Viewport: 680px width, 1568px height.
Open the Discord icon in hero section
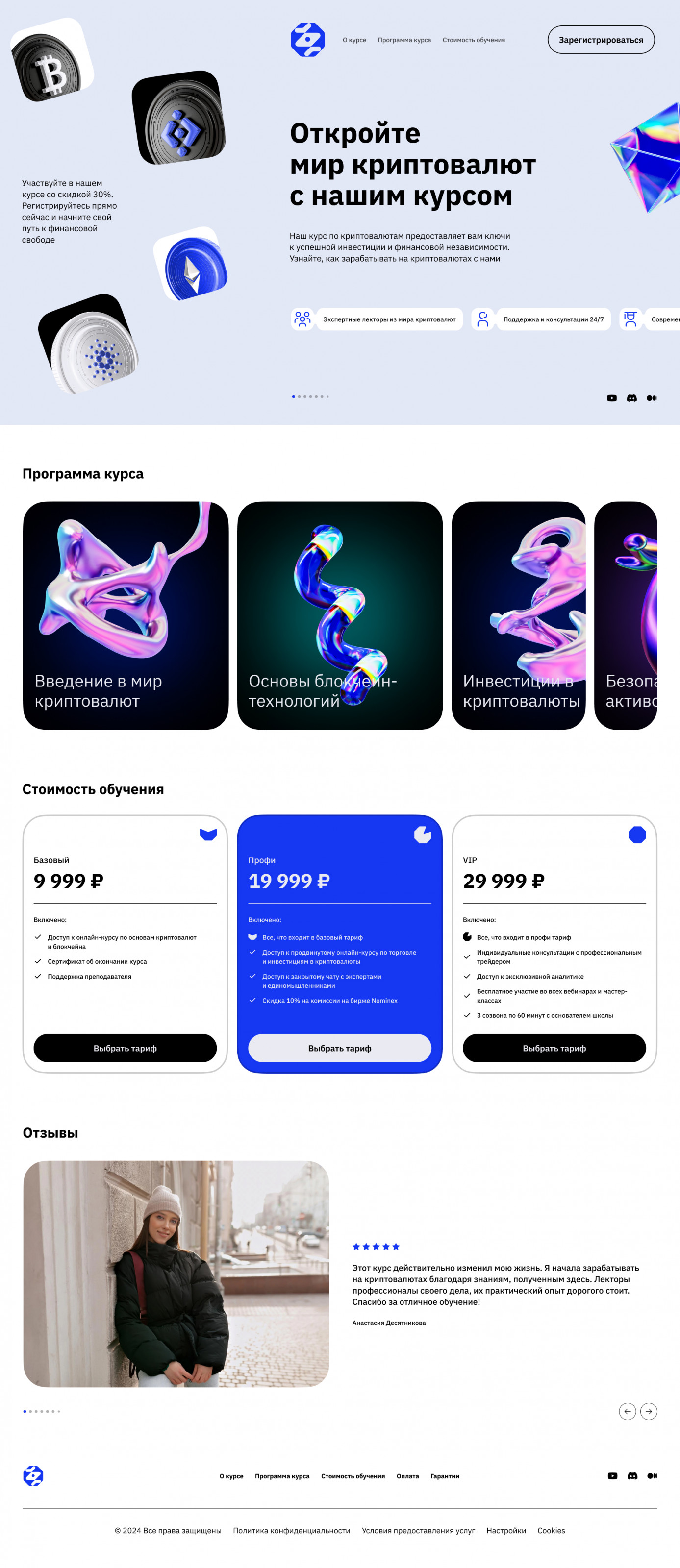[x=632, y=398]
